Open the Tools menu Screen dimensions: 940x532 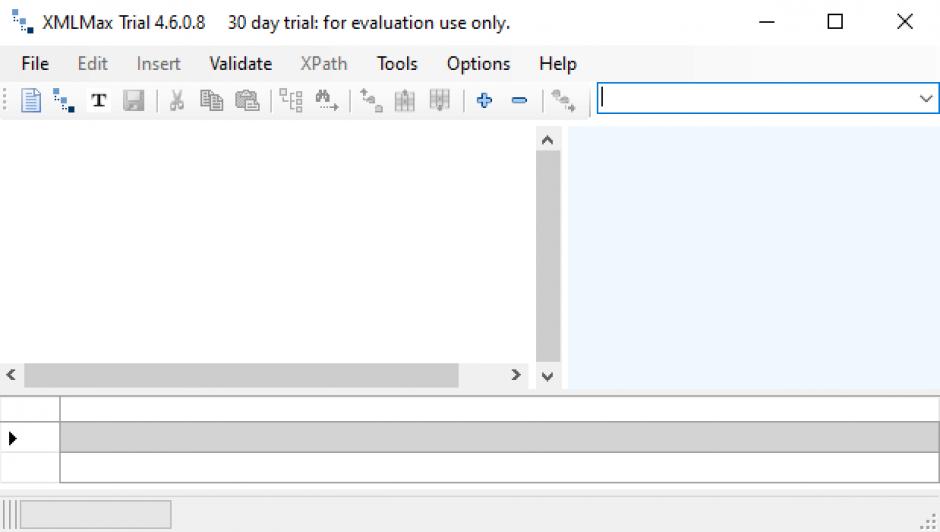[x=397, y=64]
